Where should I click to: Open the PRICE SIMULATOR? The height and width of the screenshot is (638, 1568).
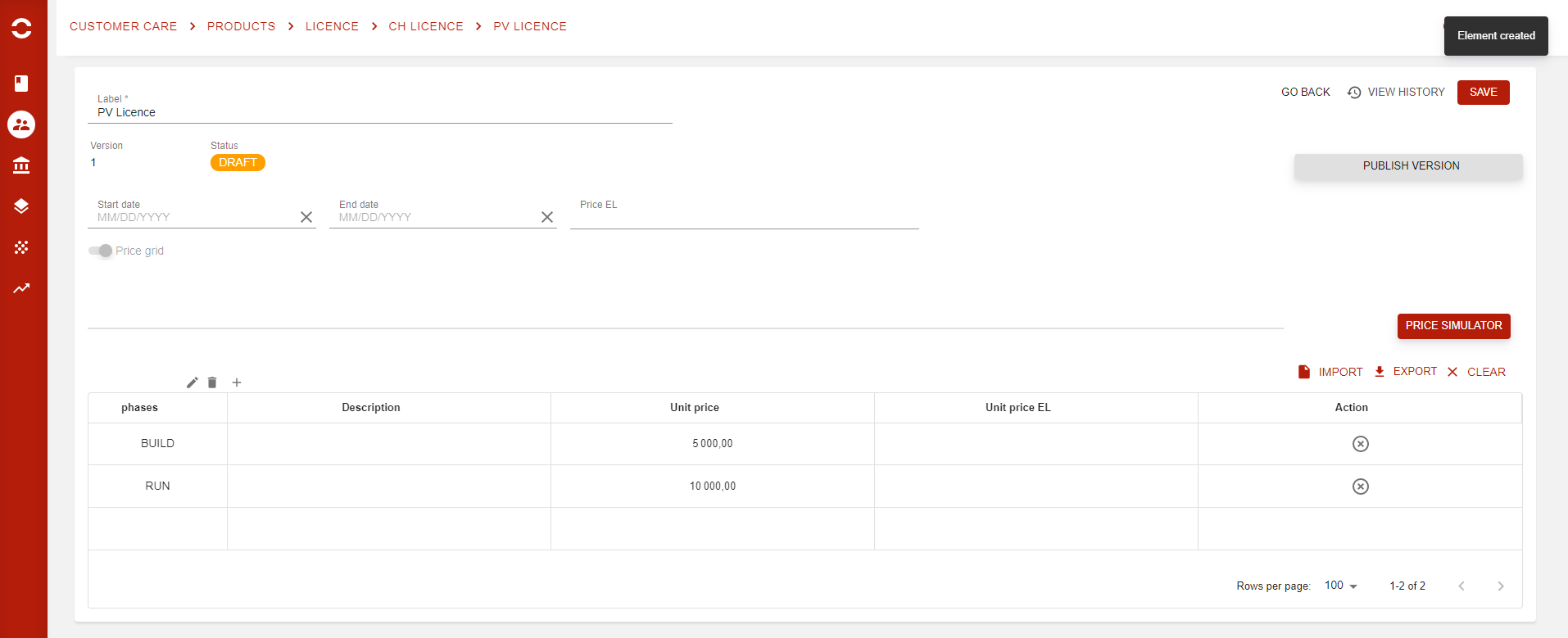(1453, 326)
